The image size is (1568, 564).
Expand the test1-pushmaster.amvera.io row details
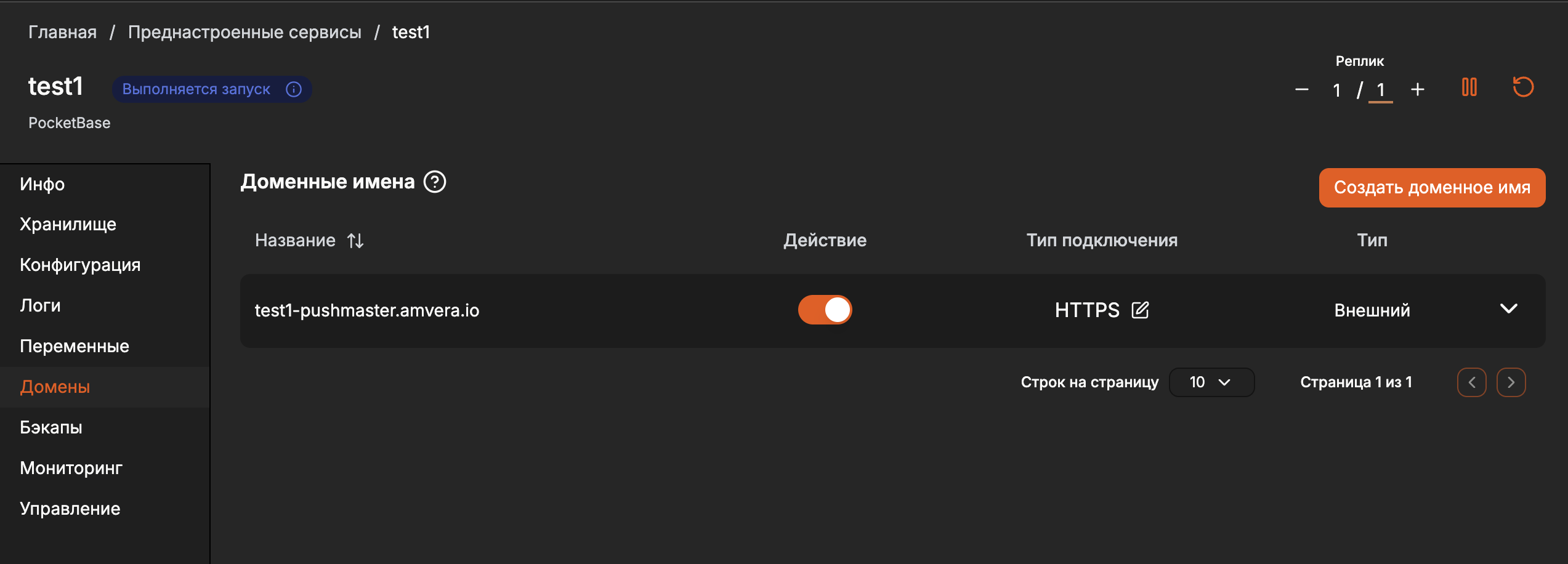1508,309
